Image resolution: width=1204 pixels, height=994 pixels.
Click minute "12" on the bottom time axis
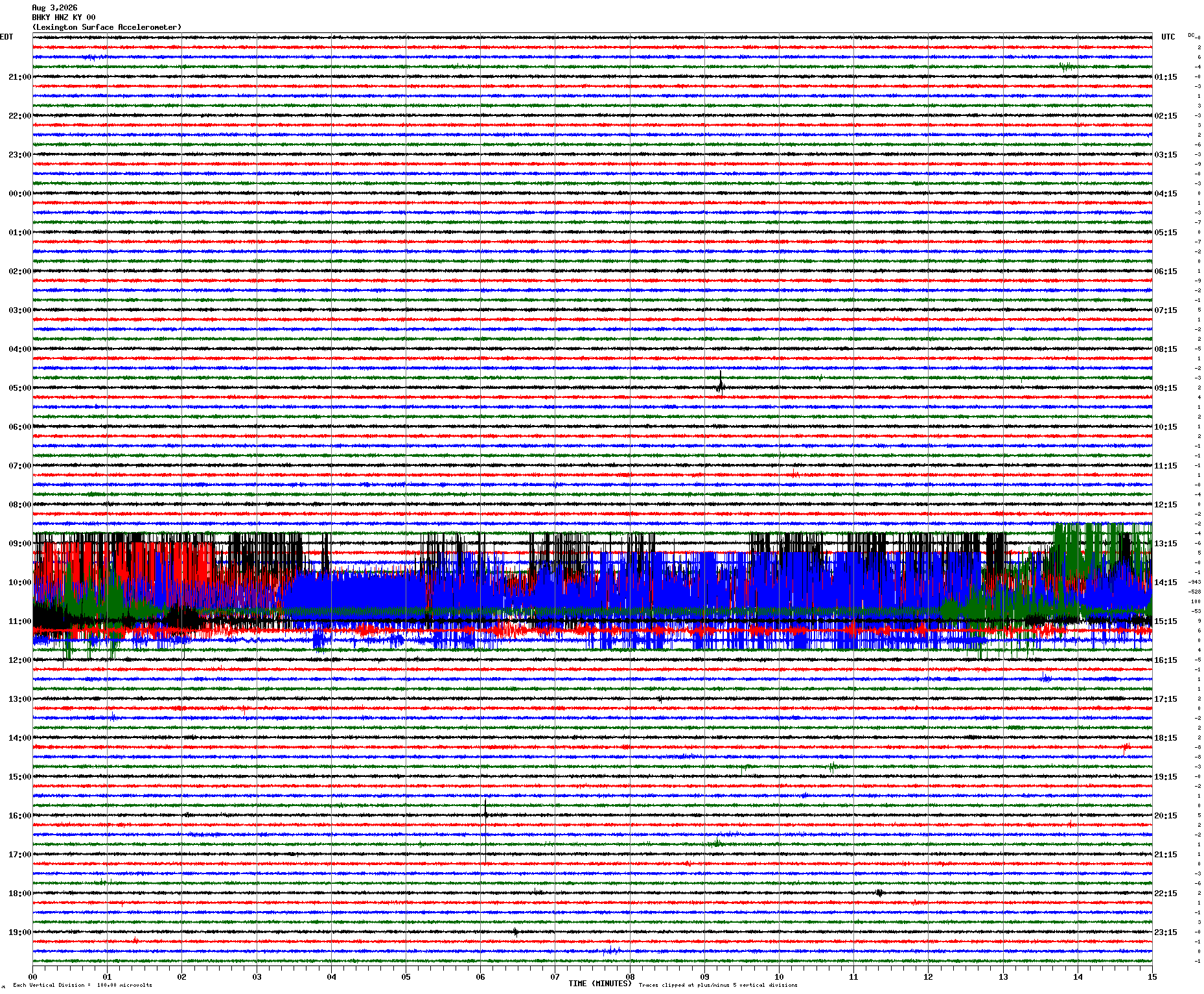(929, 977)
